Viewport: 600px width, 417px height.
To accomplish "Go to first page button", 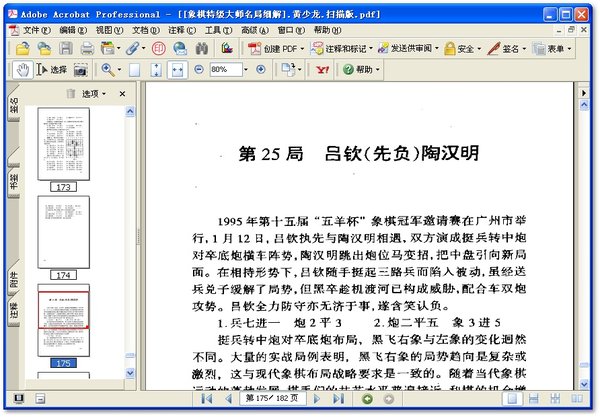I will [207, 399].
